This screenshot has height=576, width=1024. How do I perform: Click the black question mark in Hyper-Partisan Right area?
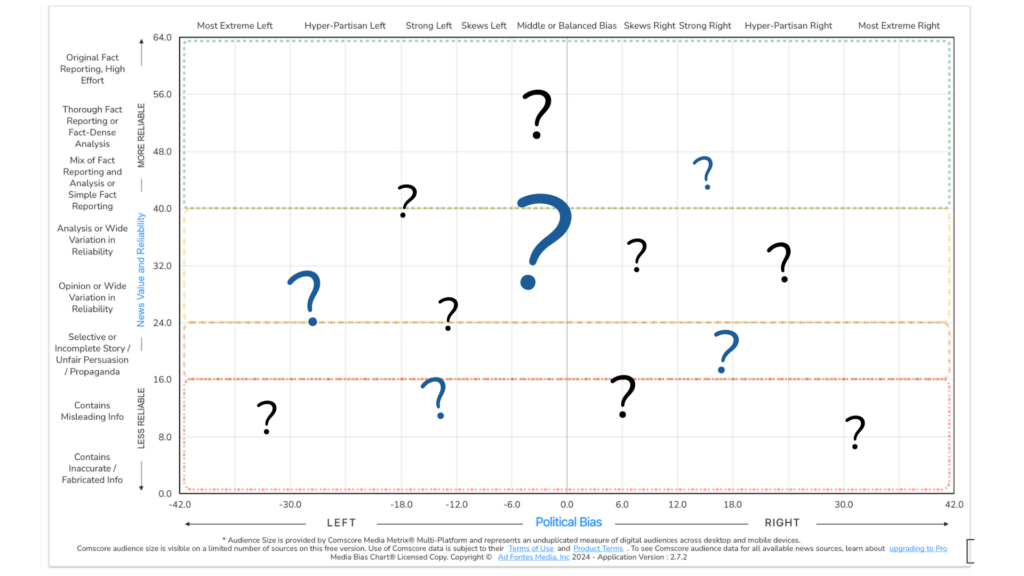pos(780,262)
